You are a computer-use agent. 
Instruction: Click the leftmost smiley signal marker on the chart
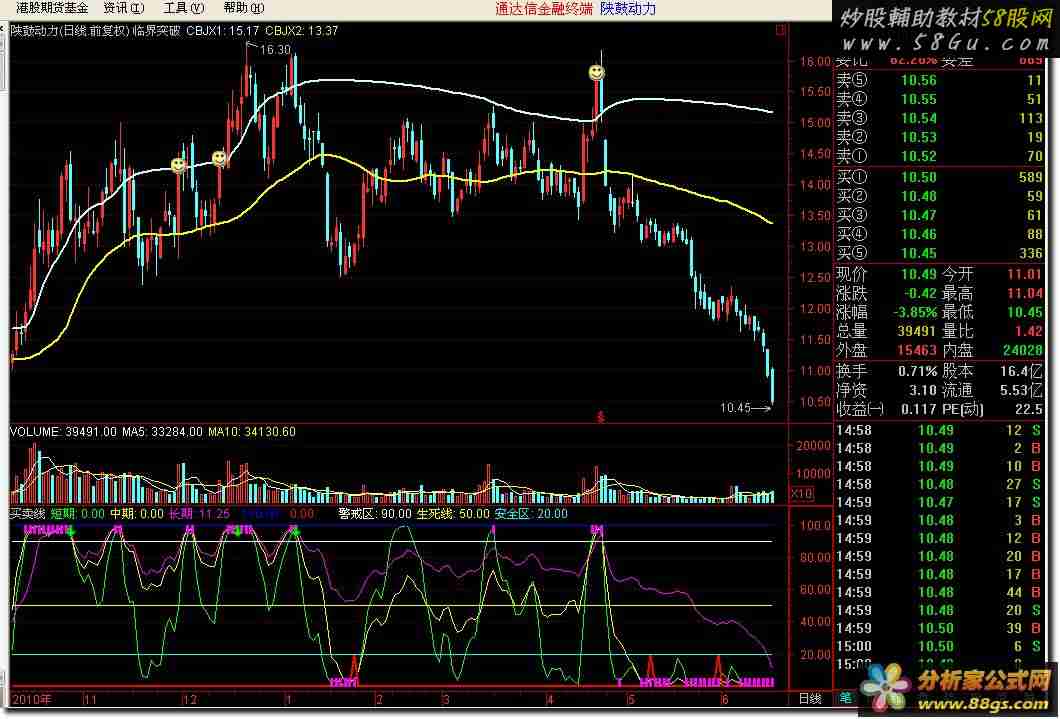click(178, 165)
